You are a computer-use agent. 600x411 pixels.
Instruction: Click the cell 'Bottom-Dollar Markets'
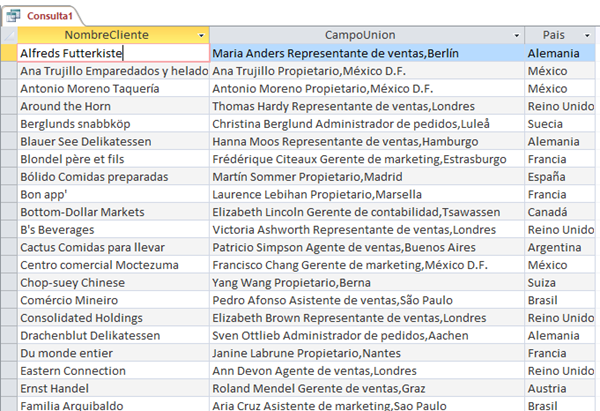pos(113,212)
